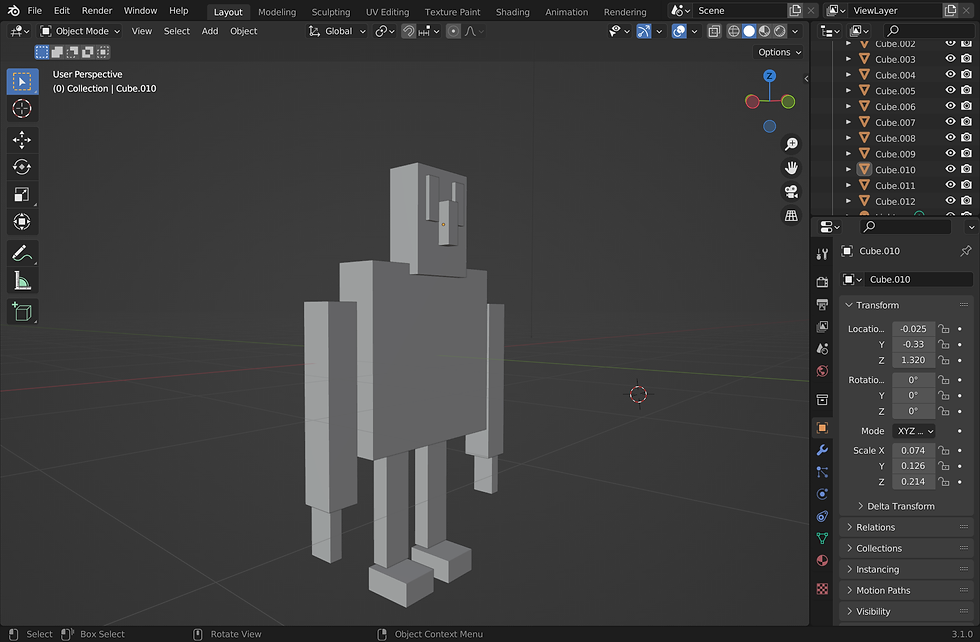
Task: Switch to the Sculpting workspace tab
Action: (x=331, y=12)
